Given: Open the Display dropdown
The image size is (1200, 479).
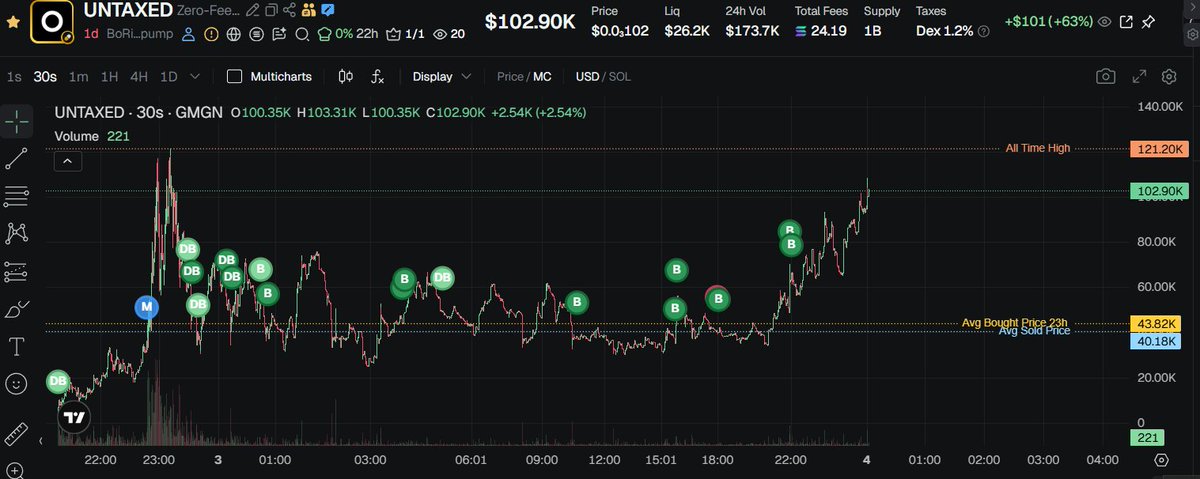Looking at the screenshot, I should pos(441,76).
